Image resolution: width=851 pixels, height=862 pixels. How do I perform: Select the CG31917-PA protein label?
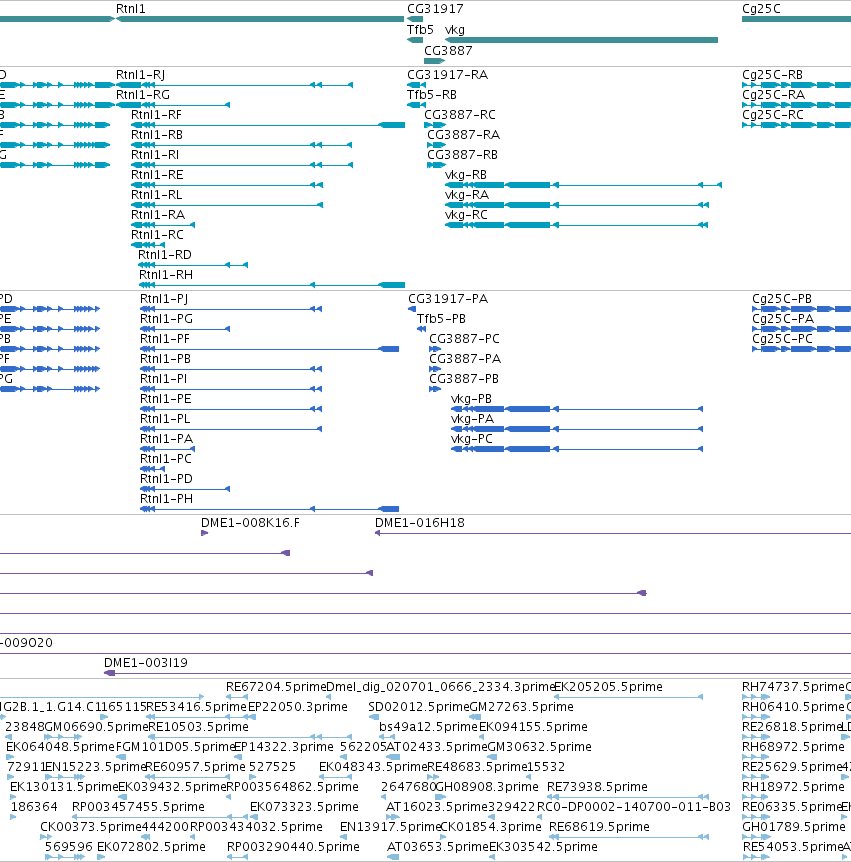click(448, 299)
